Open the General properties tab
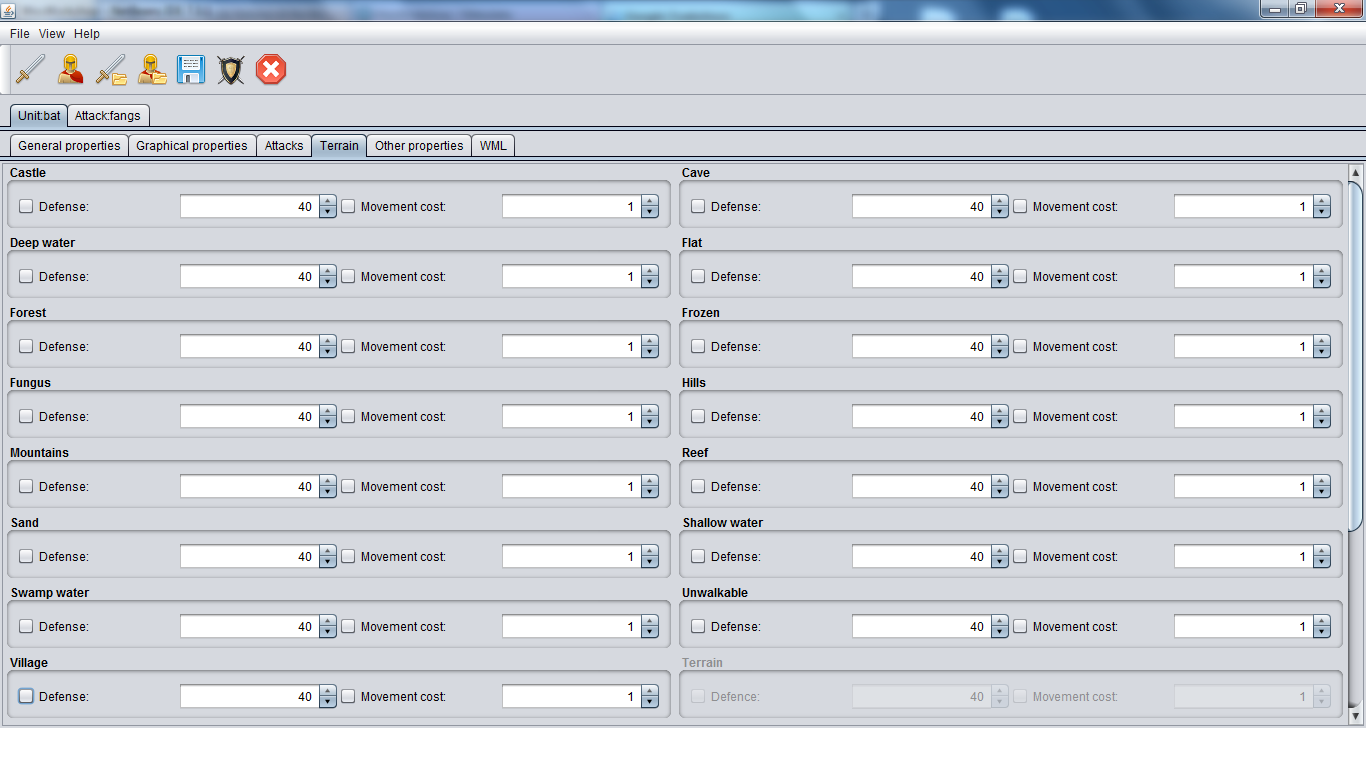Viewport: 1366px width, 768px height. point(69,146)
